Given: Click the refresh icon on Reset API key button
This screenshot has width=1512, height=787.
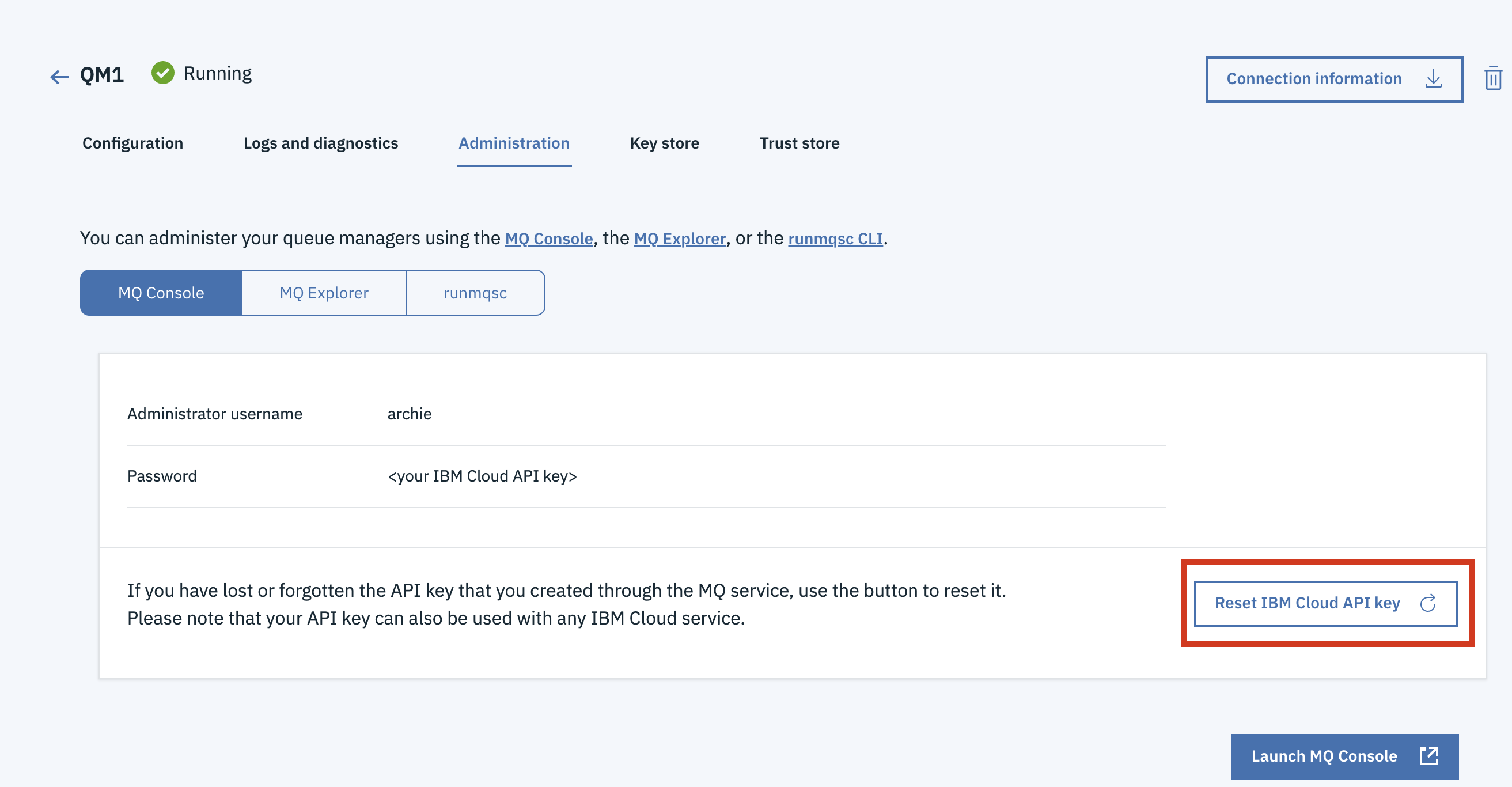Looking at the screenshot, I should tap(1428, 603).
